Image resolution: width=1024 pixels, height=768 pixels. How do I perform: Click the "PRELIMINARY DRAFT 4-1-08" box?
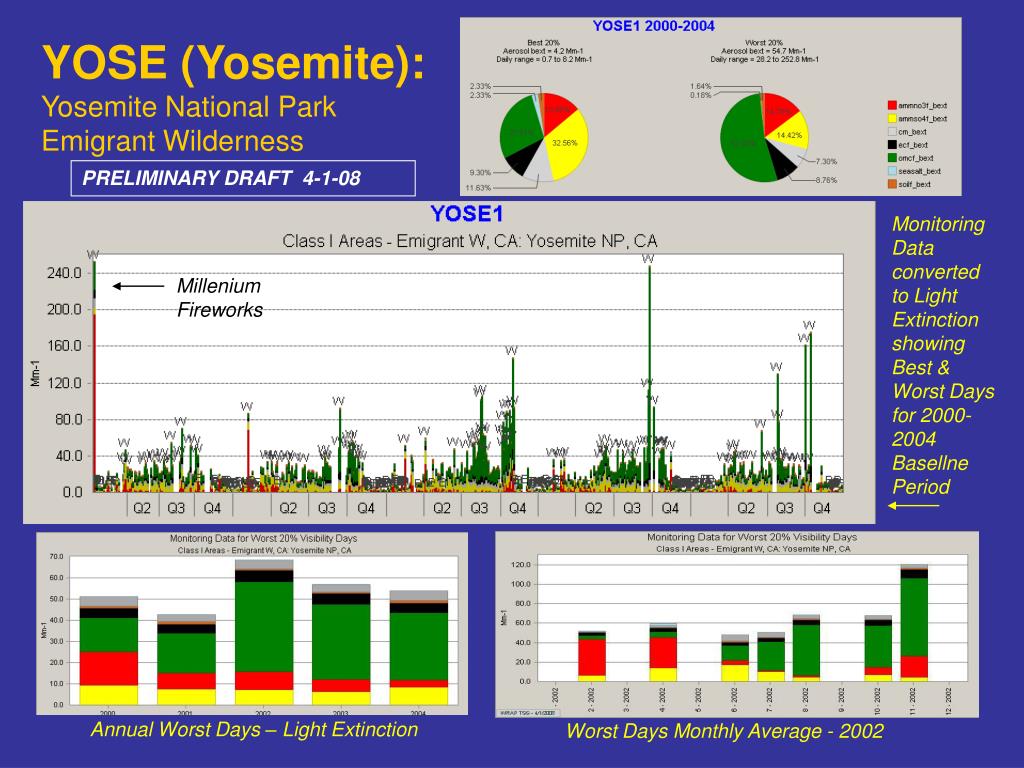click(x=243, y=178)
